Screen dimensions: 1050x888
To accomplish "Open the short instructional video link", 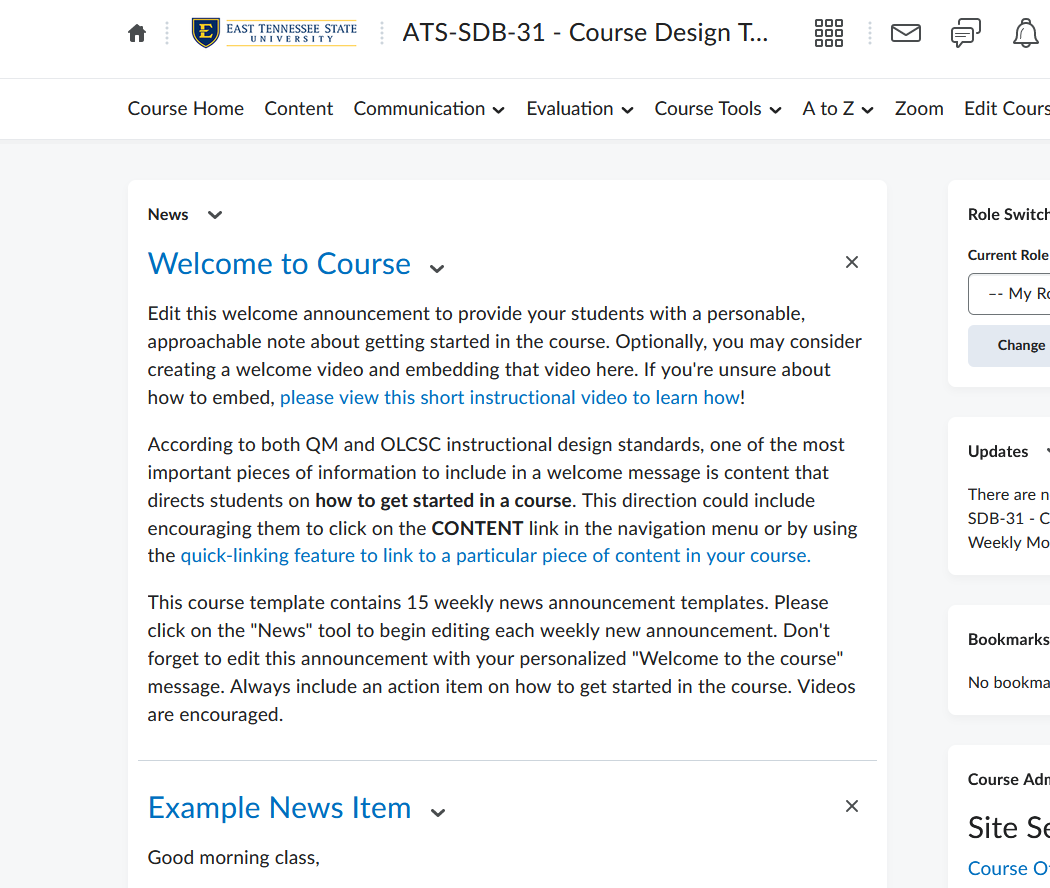I will click(x=510, y=397).
